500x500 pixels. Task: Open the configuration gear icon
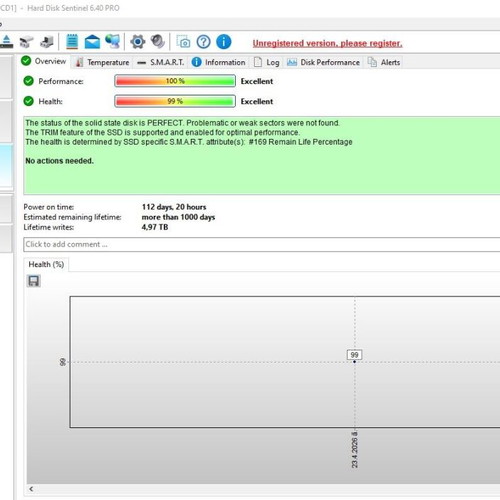pos(137,42)
